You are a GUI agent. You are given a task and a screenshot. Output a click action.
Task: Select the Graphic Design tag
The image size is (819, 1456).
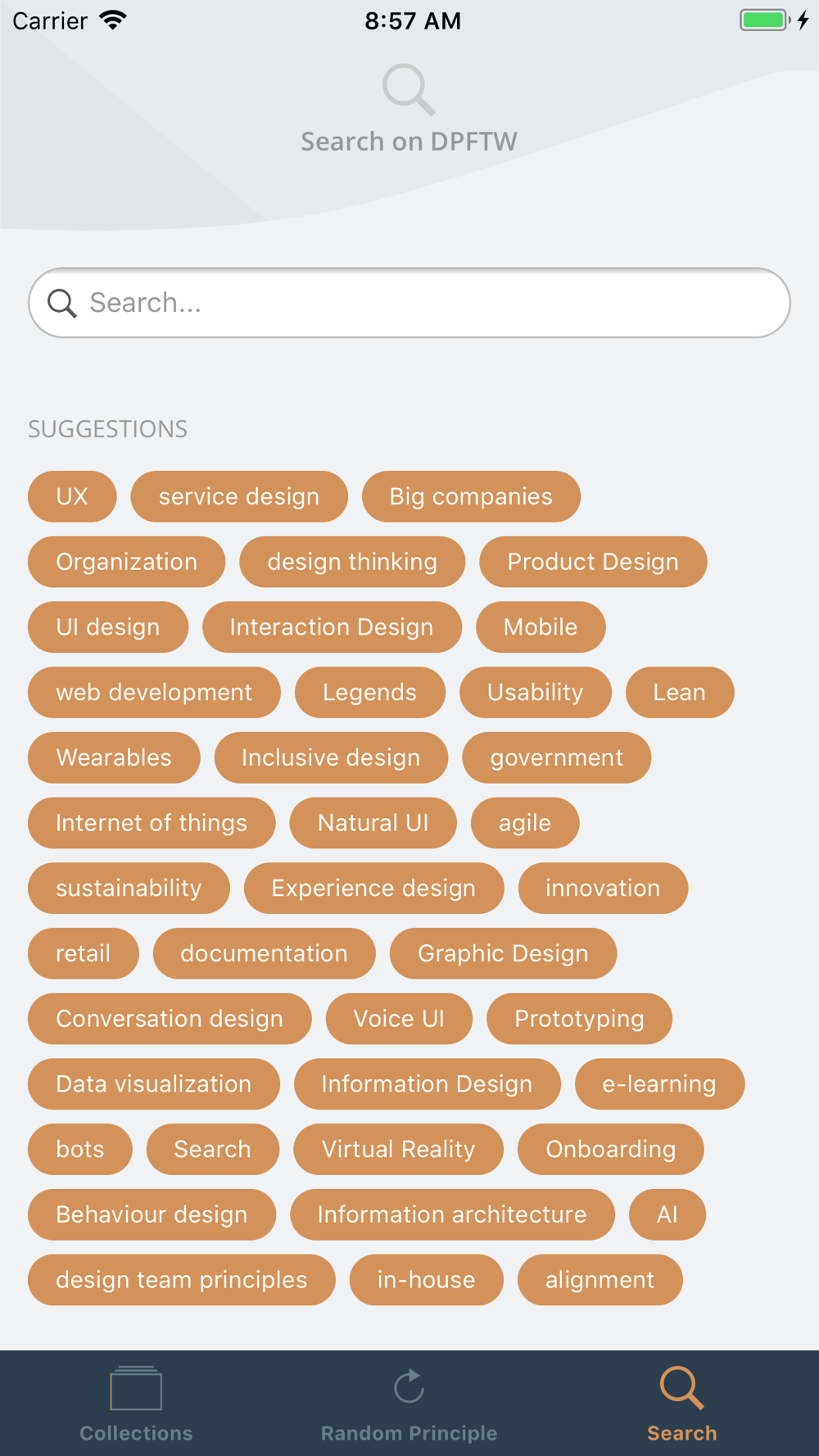503,953
